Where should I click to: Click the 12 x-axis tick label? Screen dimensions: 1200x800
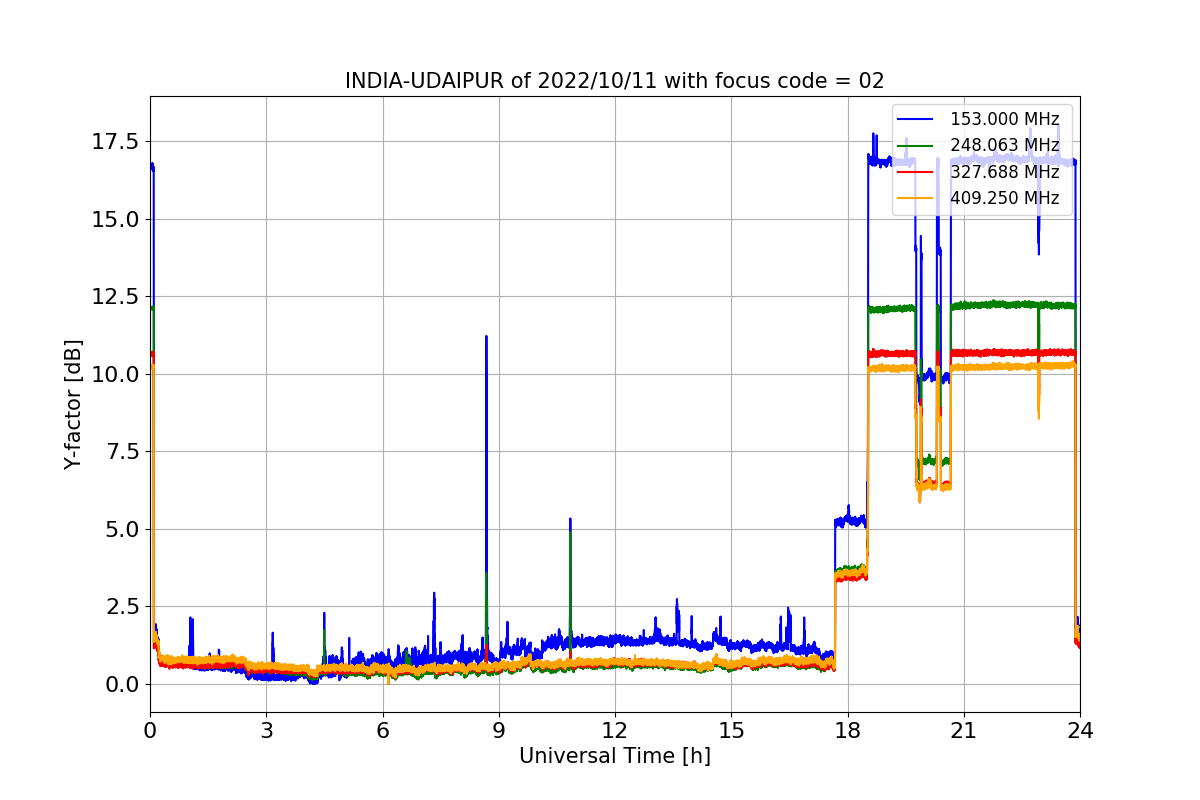click(x=615, y=730)
